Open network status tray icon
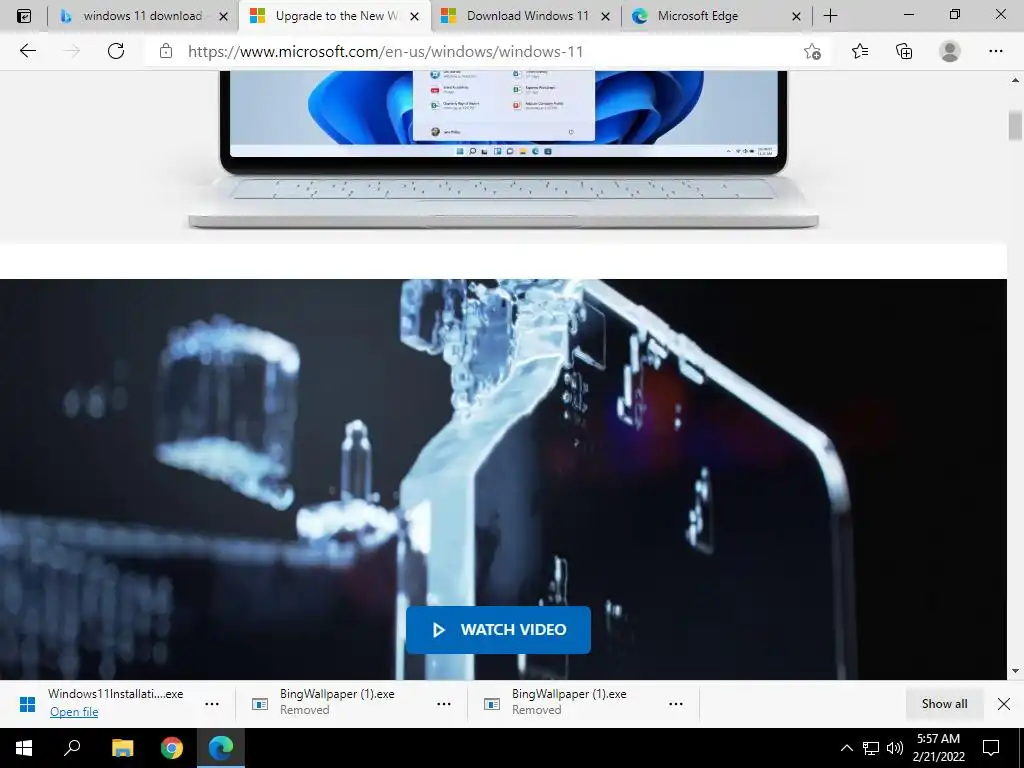The image size is (1024, 768). pyautogui.click(x=871, y=748)
